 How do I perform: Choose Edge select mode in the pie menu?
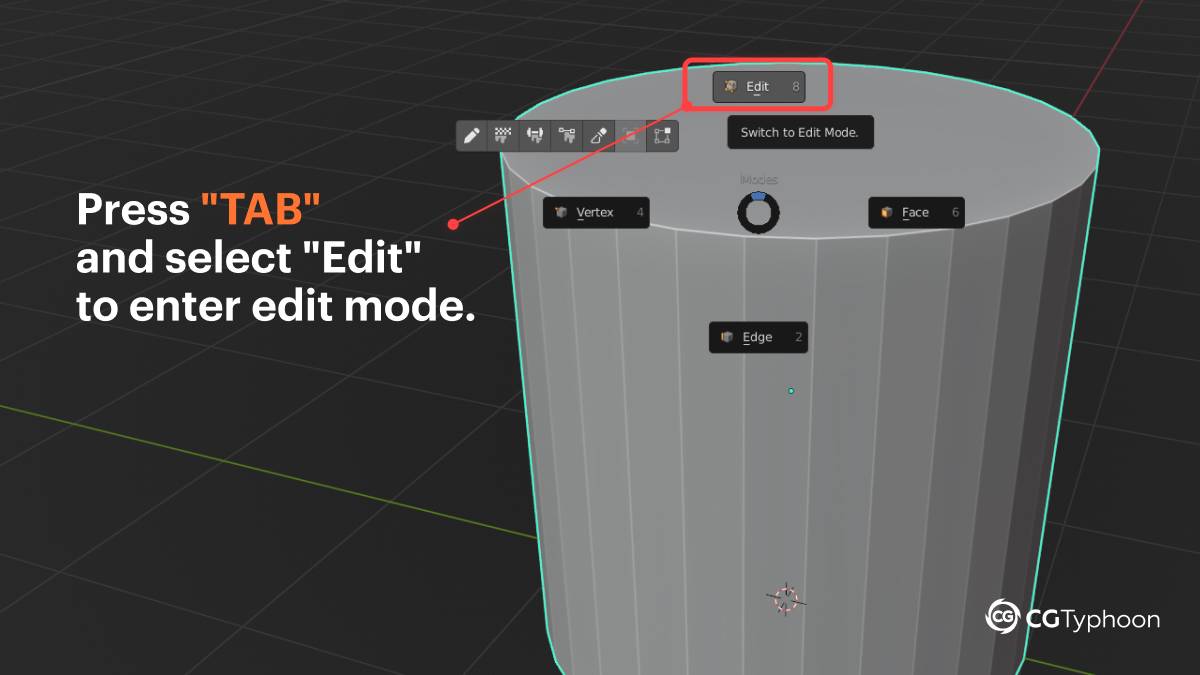757,337
